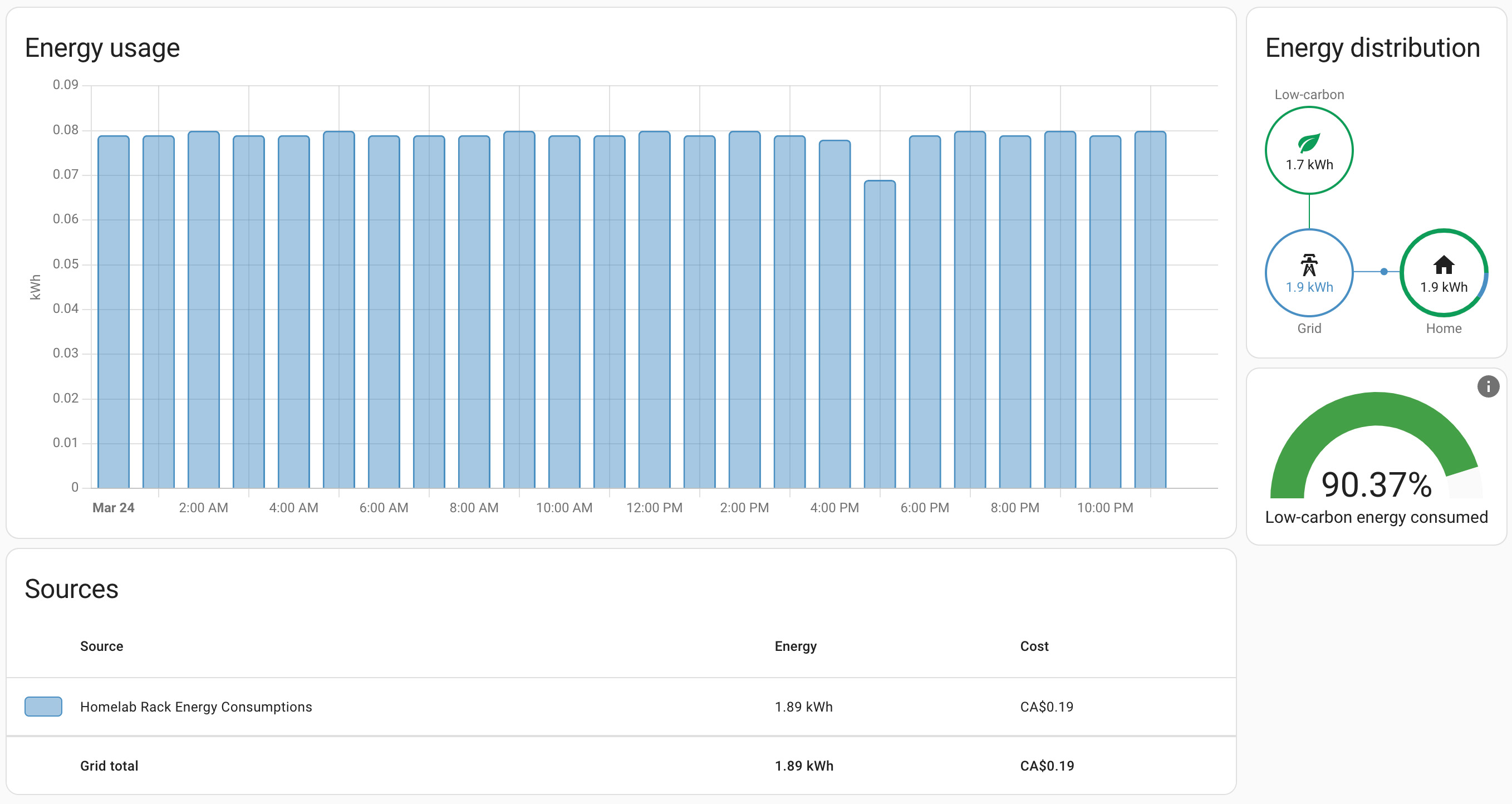The image size is (1512, 804).
Task: Click the 8:00 AM axis label
Action: click(474, 508)
